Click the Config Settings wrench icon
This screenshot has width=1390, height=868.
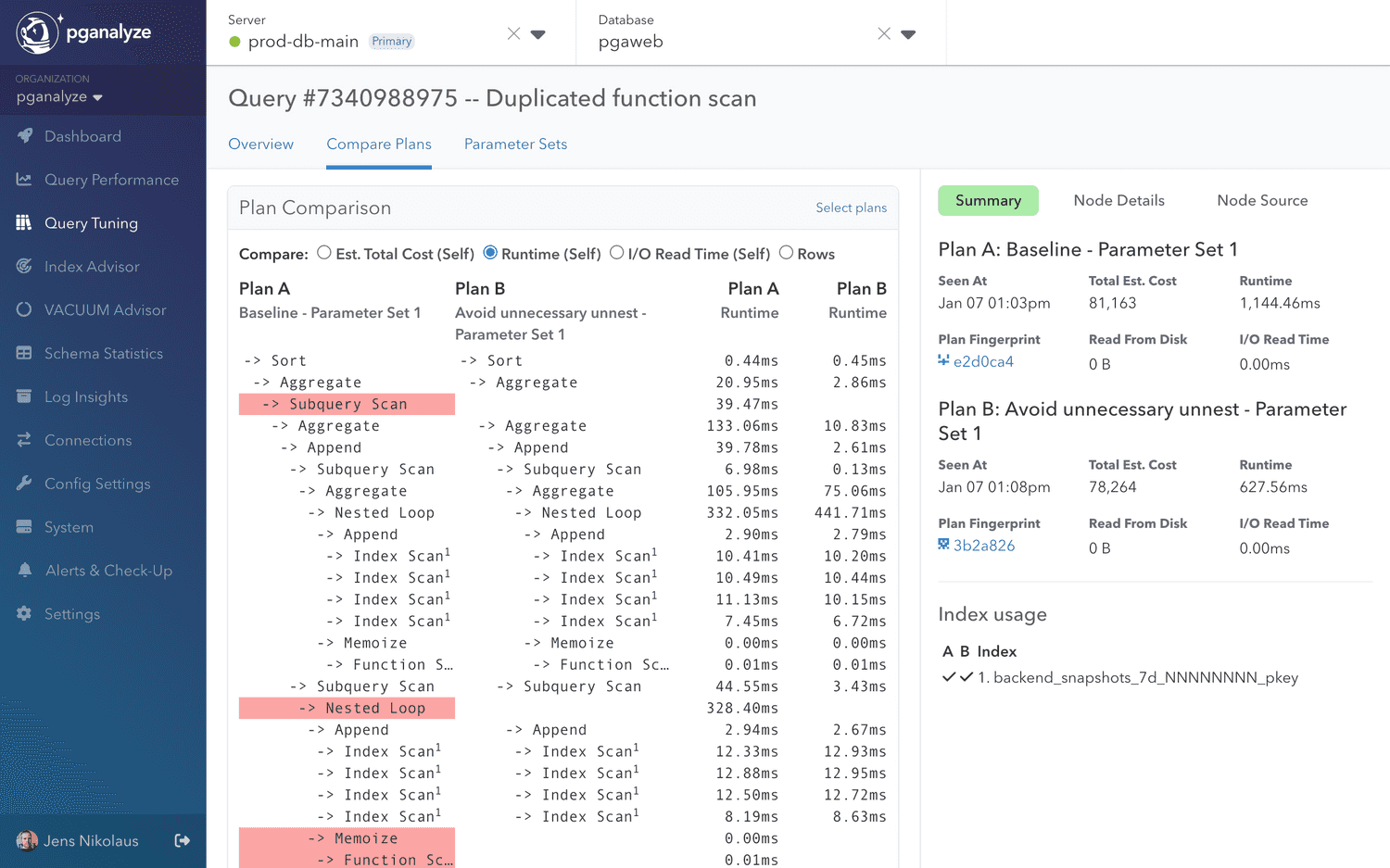click(25, 484)
